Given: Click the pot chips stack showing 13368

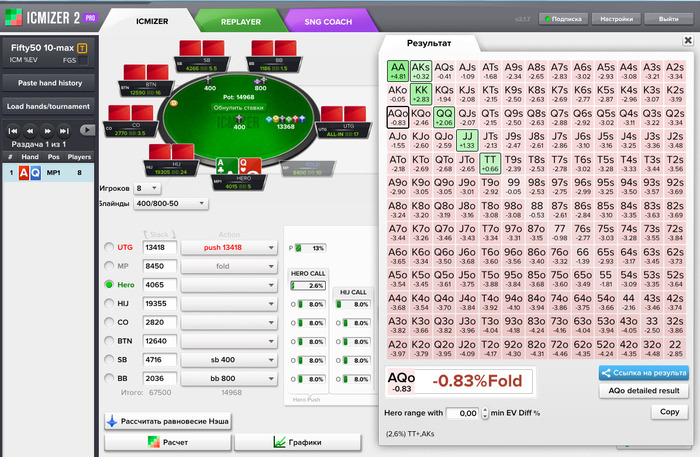Looking at the screenshot, I should [x=286, y=119].
